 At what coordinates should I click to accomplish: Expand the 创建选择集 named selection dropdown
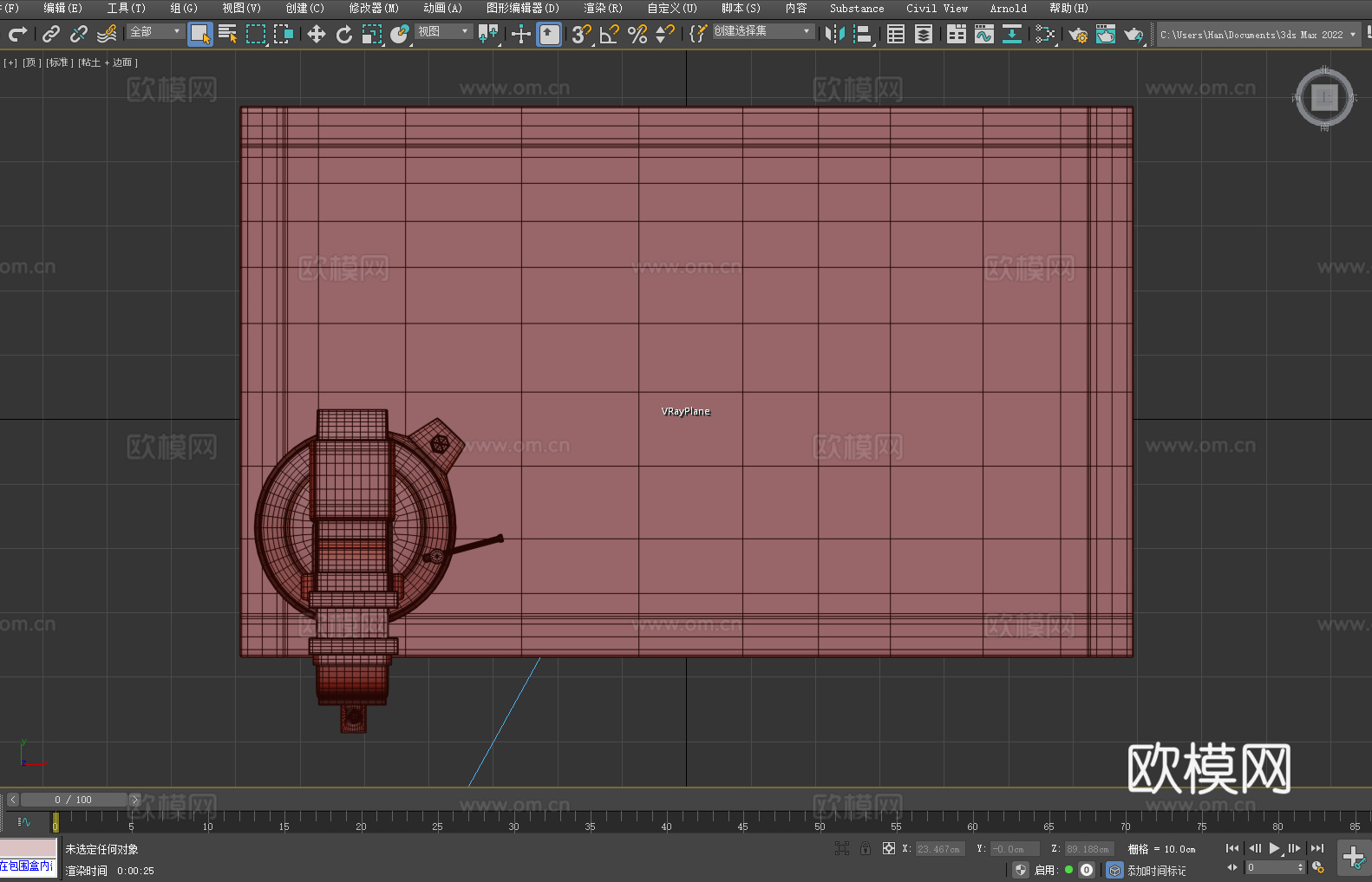coord(763,31)
